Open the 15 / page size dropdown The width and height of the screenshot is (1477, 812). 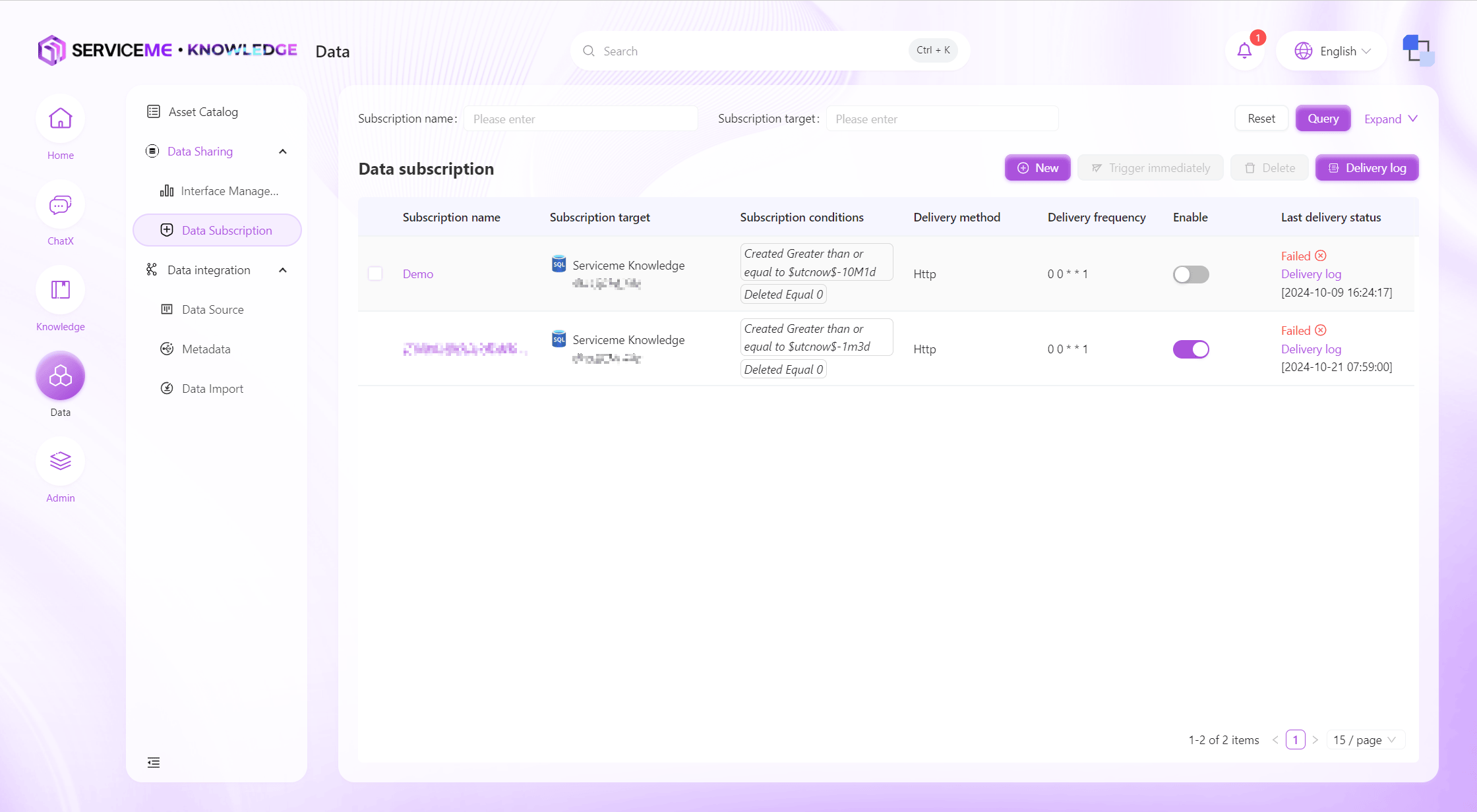(1364, 739)
